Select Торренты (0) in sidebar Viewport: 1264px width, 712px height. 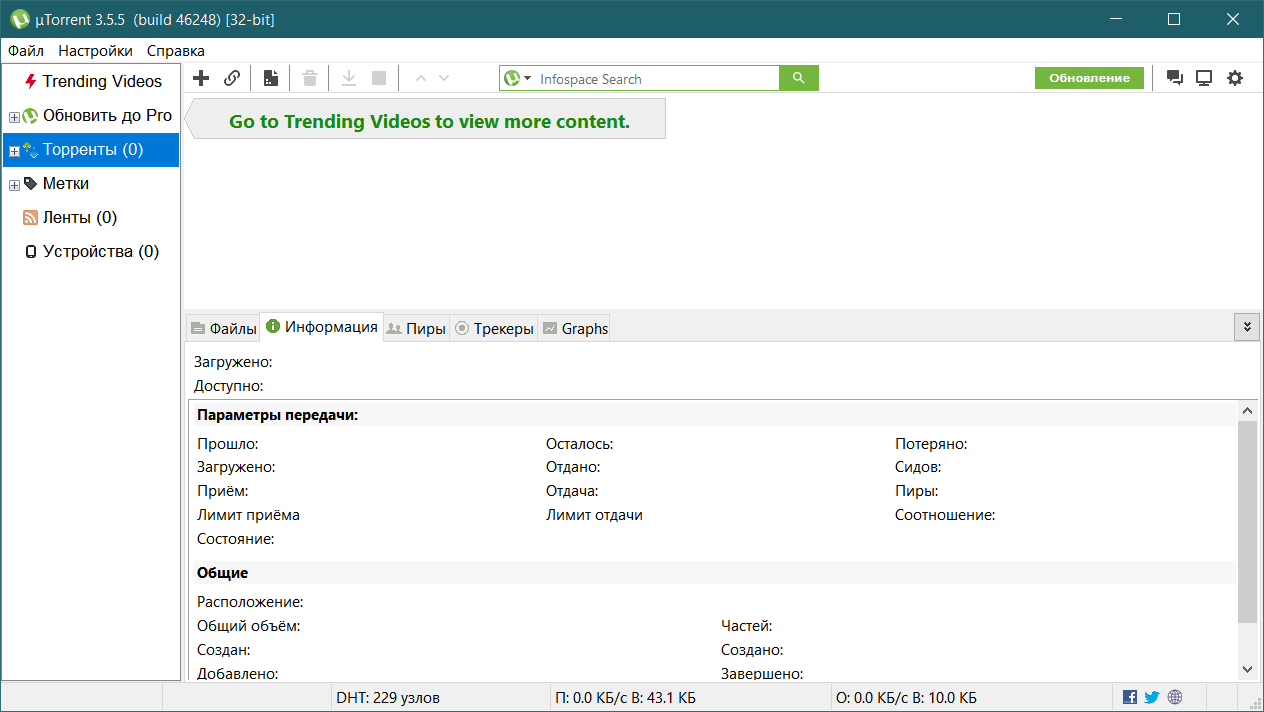click(91, 149)
